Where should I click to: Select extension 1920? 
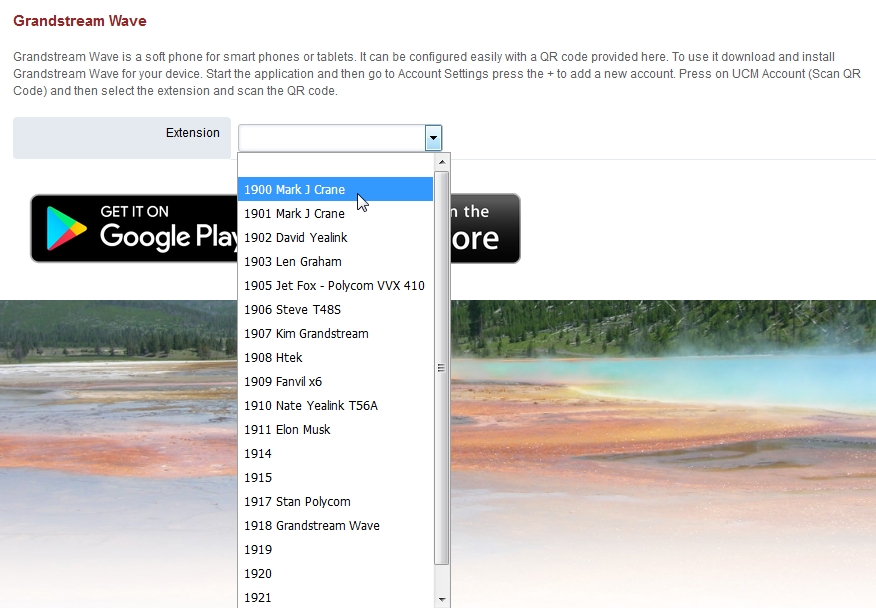click(335, 574)
